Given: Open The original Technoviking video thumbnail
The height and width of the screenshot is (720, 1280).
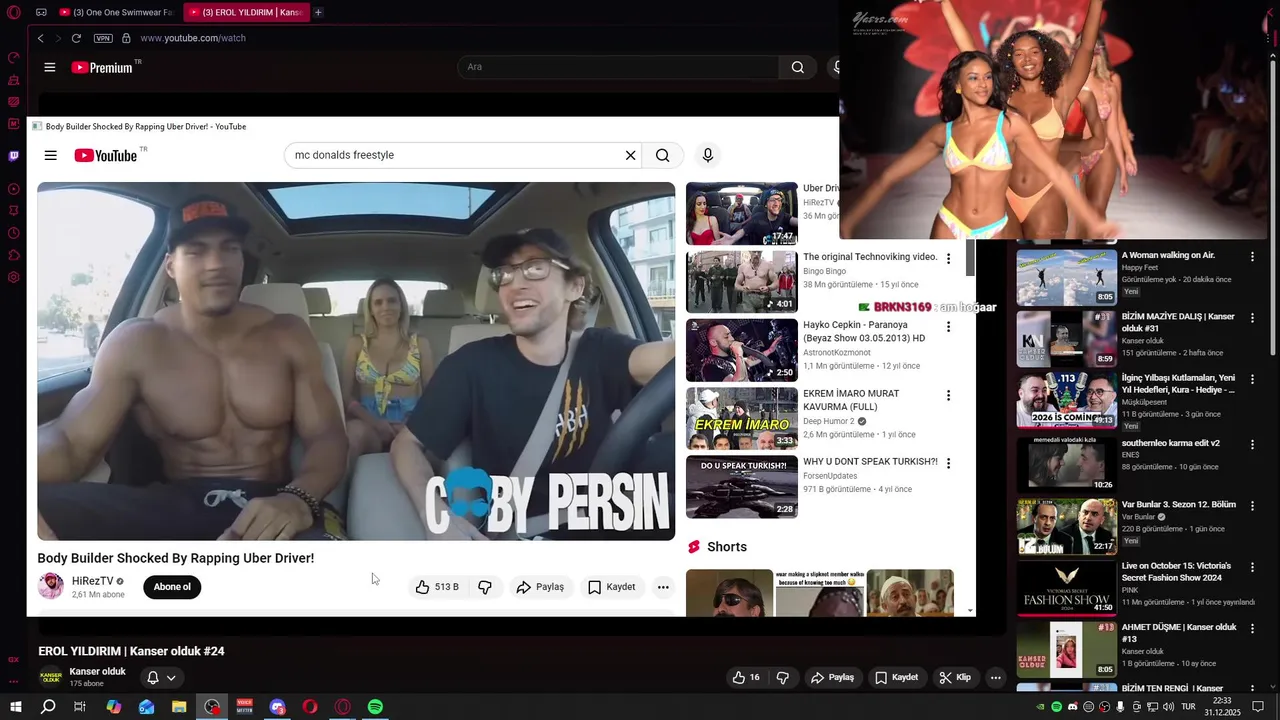Looking at the screenshot, I should pyautogui.click(x=741, y=281).
